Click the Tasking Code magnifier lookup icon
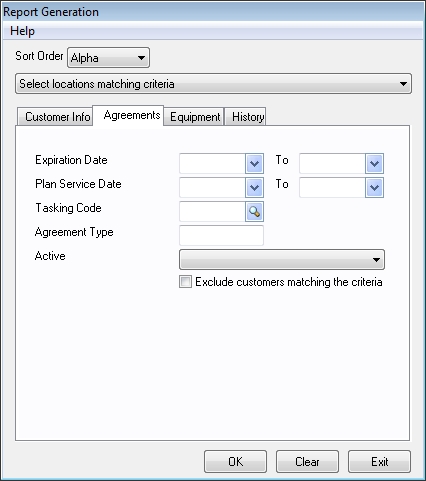Image resolution: width=426 pixels, height=481 pixels. click(x=254, y=211)
